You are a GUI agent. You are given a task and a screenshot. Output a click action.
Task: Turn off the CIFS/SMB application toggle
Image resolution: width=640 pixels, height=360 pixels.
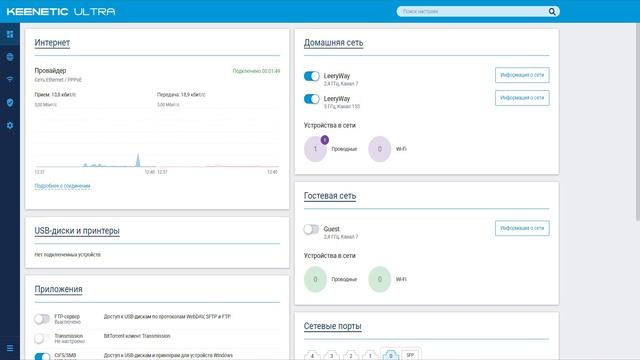pyautogui.click(x=42, y=356)
